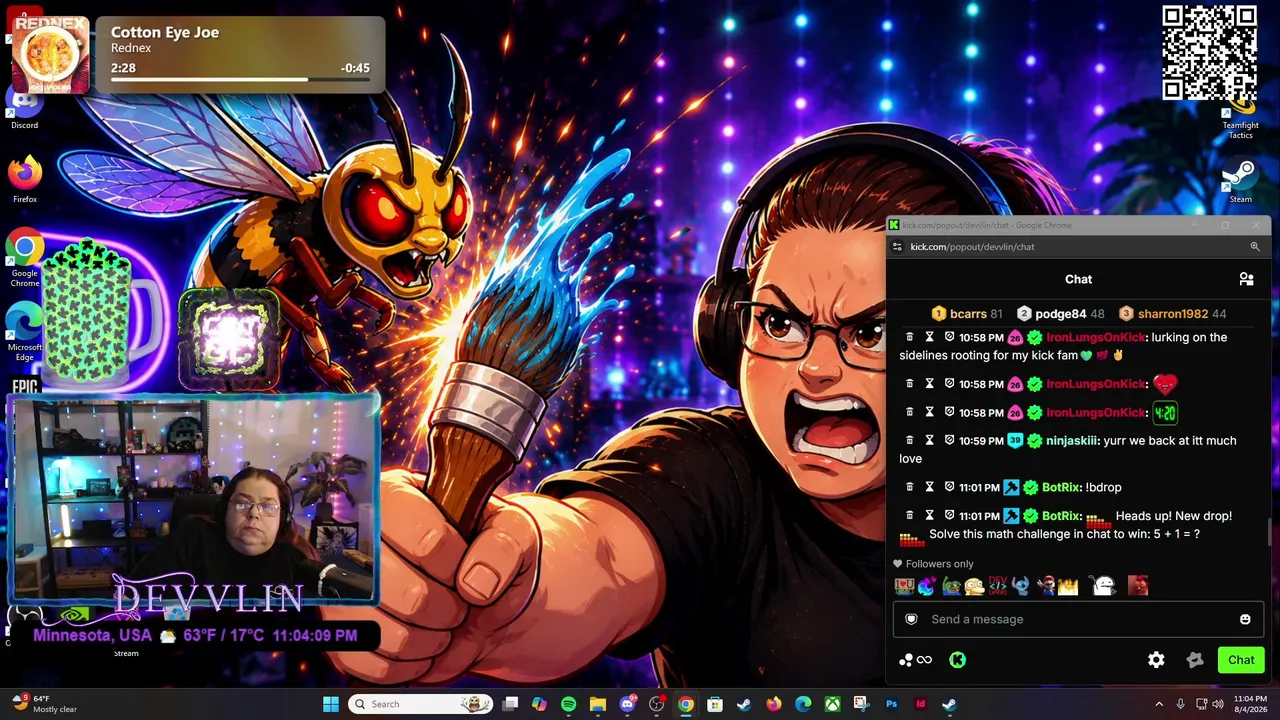Open ninjaskiii's username in chat
The width and height of the screenshot is (1280, 720).
1072,440
